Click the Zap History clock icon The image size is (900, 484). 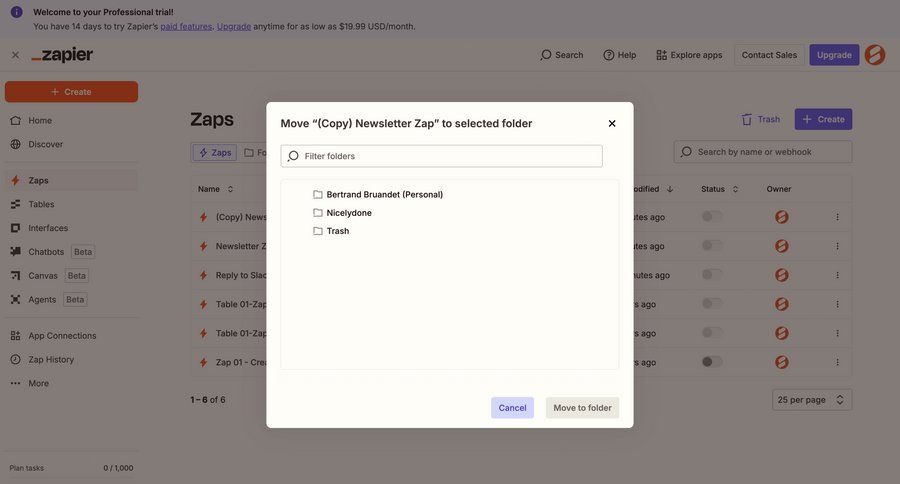[x=15, y=359]
